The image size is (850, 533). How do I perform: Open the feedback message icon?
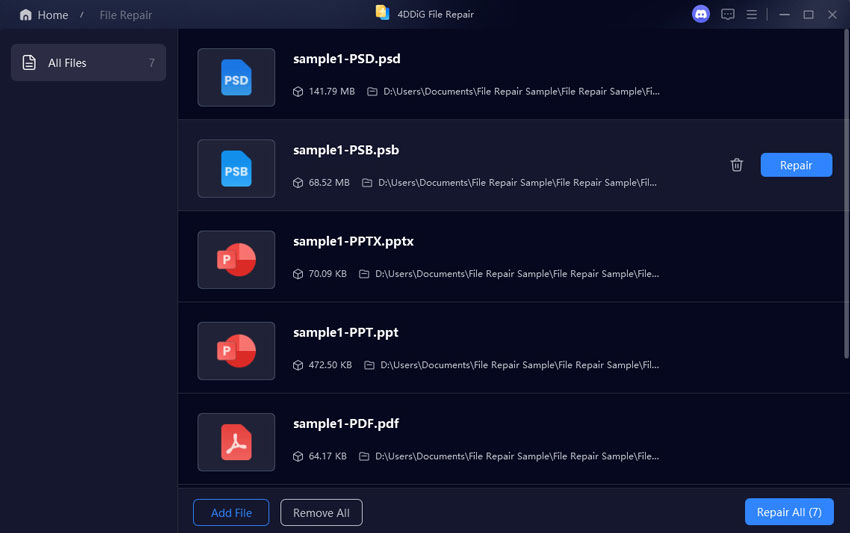click(728, 15)
